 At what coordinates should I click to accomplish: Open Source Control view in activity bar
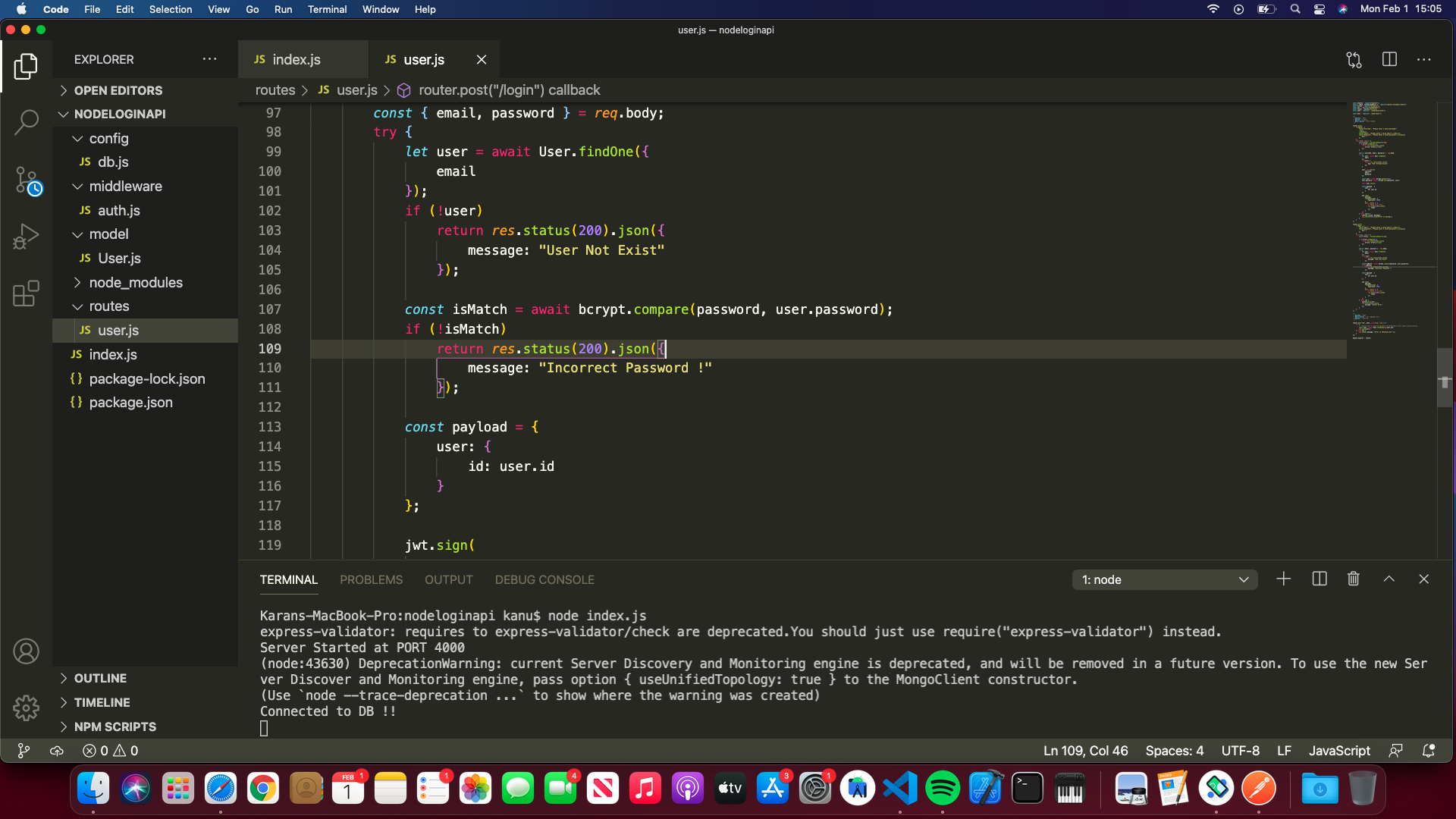point(27,180)
